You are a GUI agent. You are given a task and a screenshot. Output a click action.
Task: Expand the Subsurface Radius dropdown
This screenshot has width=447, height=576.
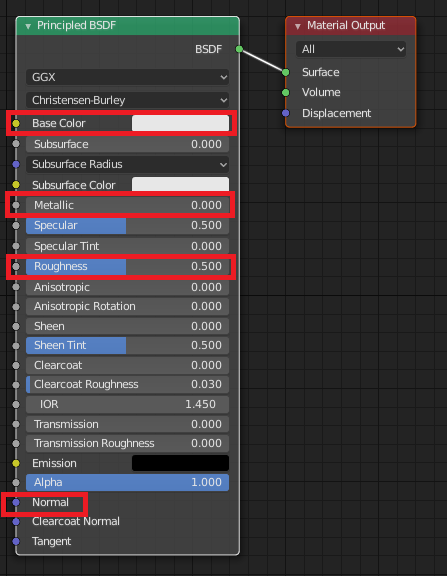pyautogui.click(x=127, y=164)
